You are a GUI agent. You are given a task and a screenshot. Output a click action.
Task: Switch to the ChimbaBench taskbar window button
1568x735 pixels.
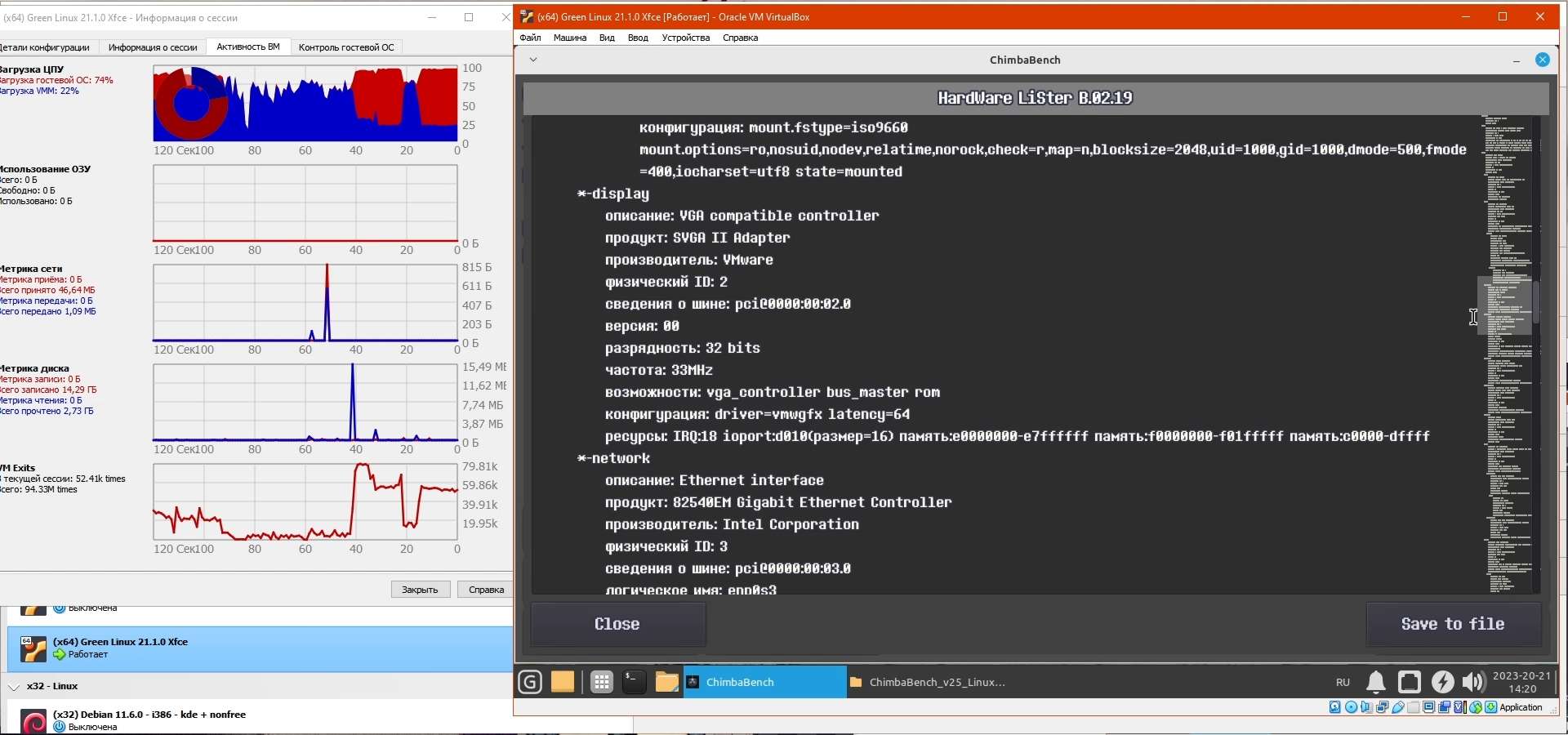tap(764, 682)
